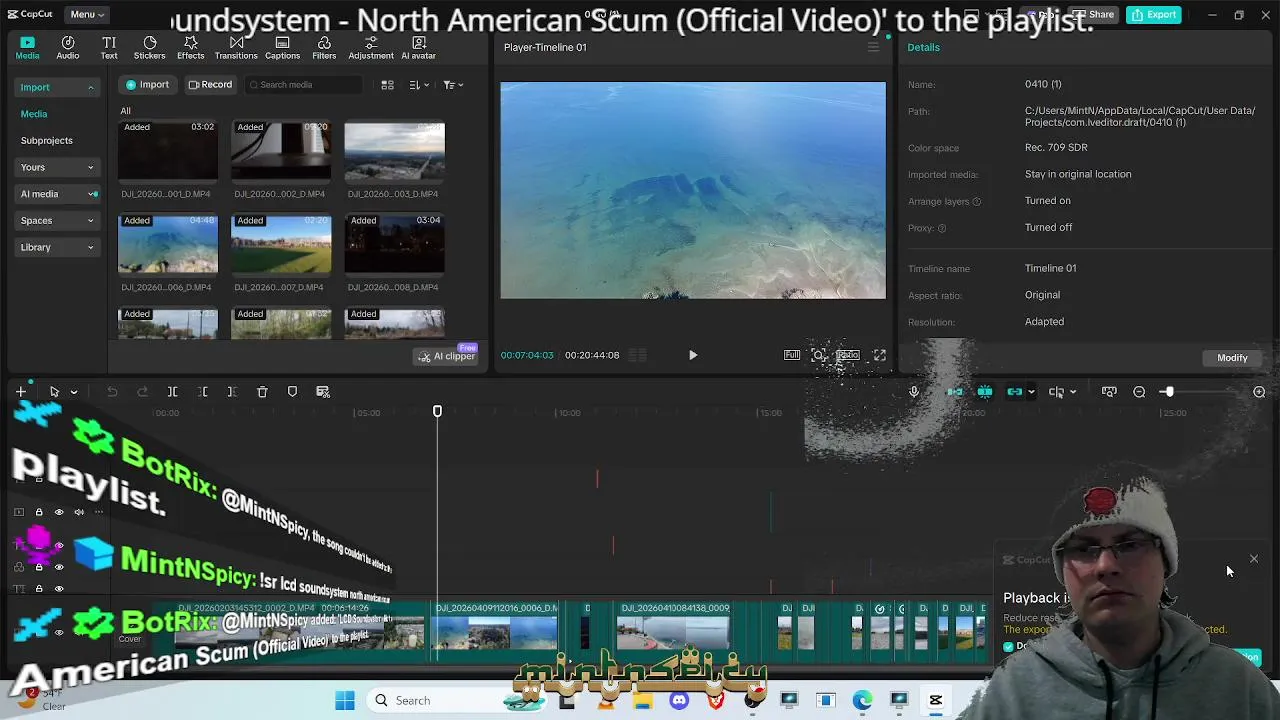This screenshot has width=1280, height=720.
Task: Collapse the Import section in sidebar
Action: 90,88
